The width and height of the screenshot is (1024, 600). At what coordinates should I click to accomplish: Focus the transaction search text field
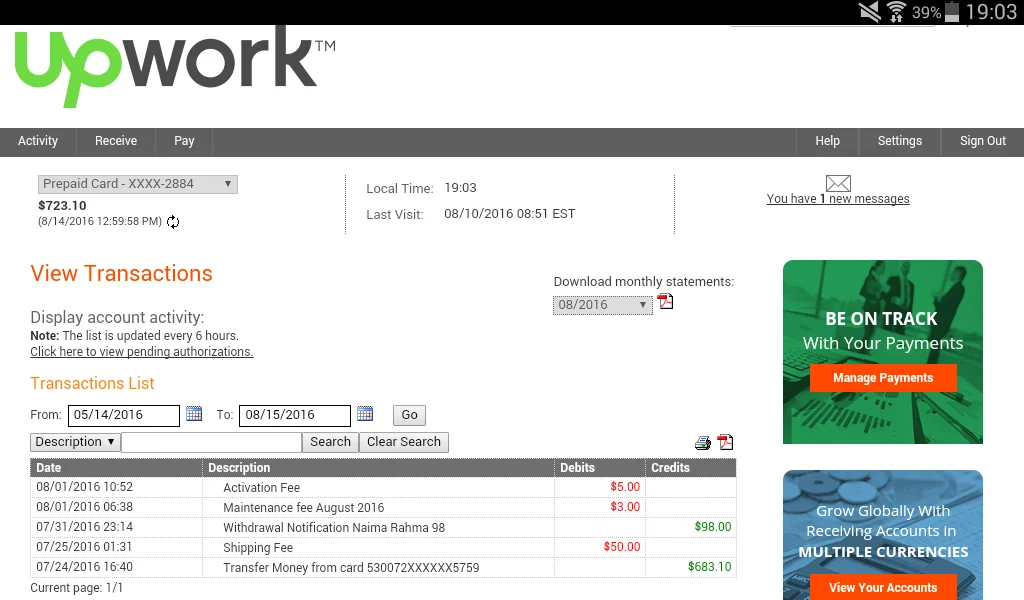(x=211, y=442)
